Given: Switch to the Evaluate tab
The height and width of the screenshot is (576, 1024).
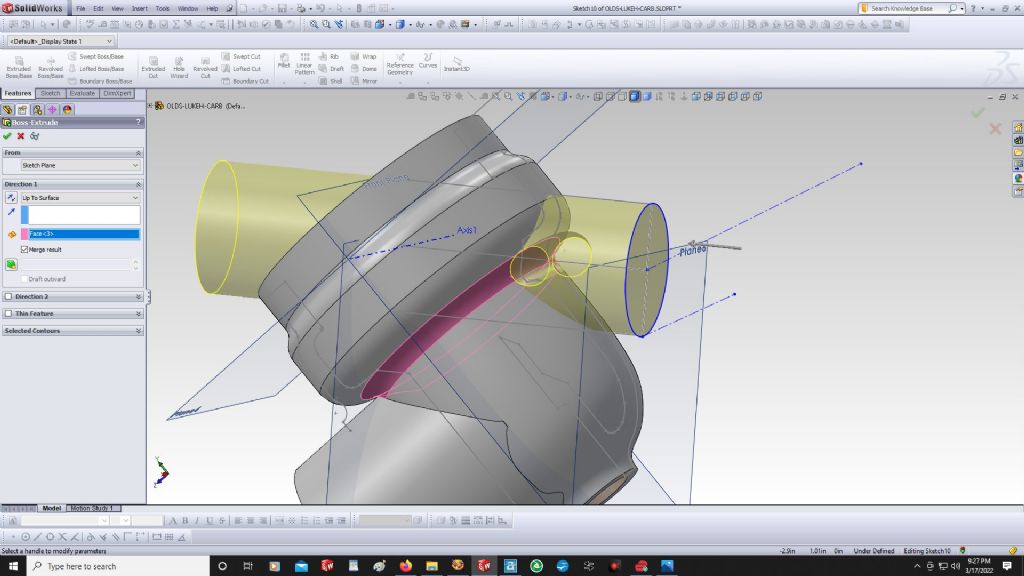Looking at the screenshot, I should pos(82,93).
